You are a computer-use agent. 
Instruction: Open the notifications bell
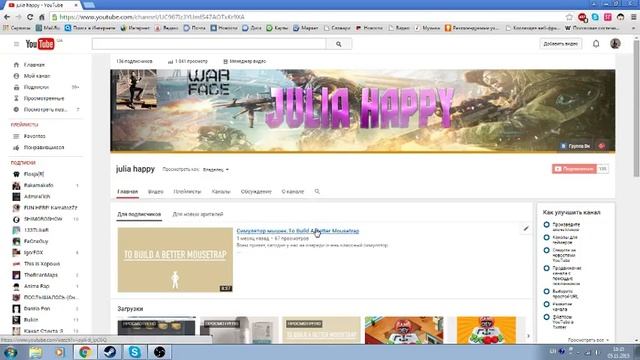tap(596, 44)
